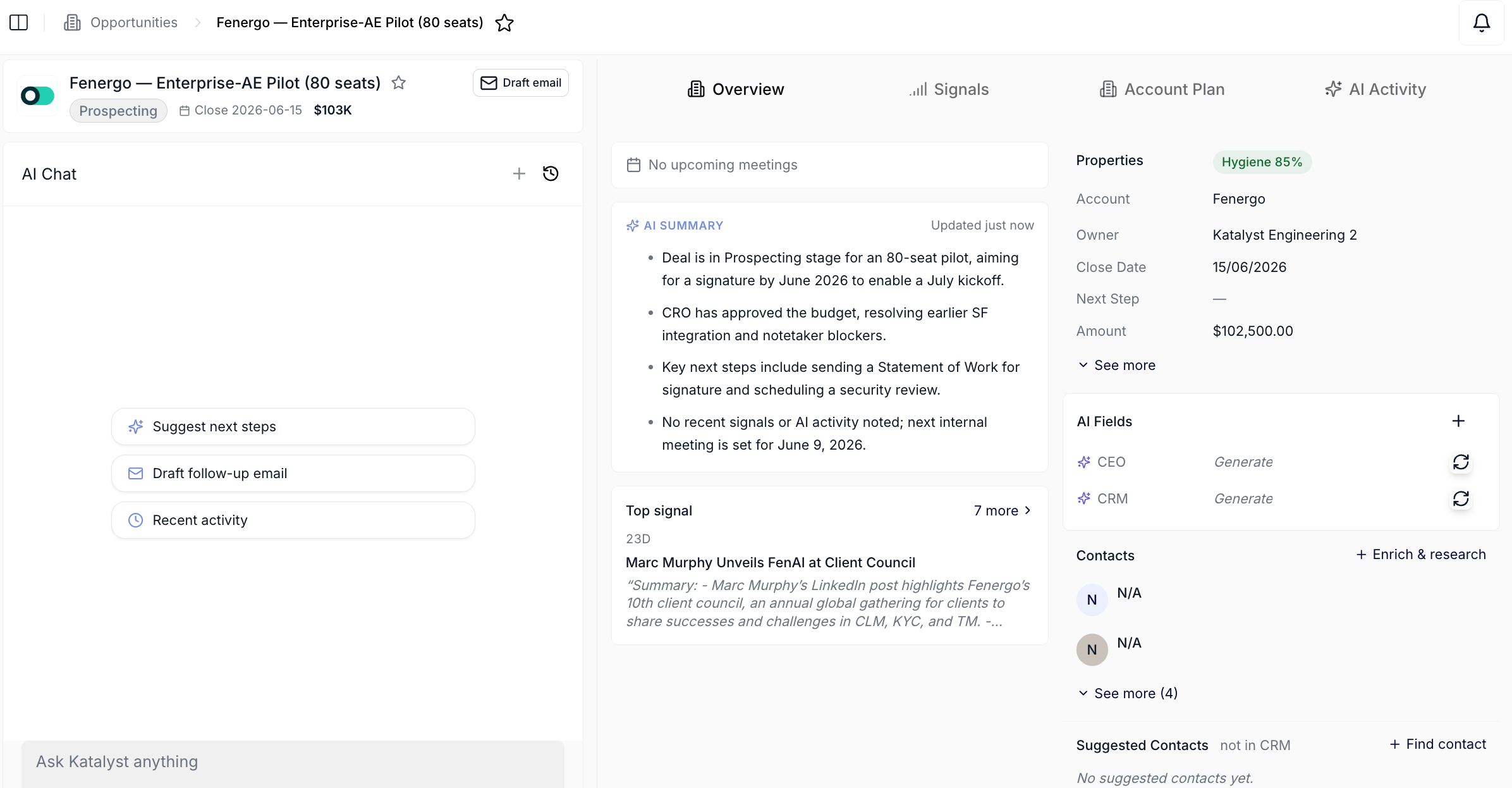Click the Amount value $102,500.00

(x=1253, y=331)
